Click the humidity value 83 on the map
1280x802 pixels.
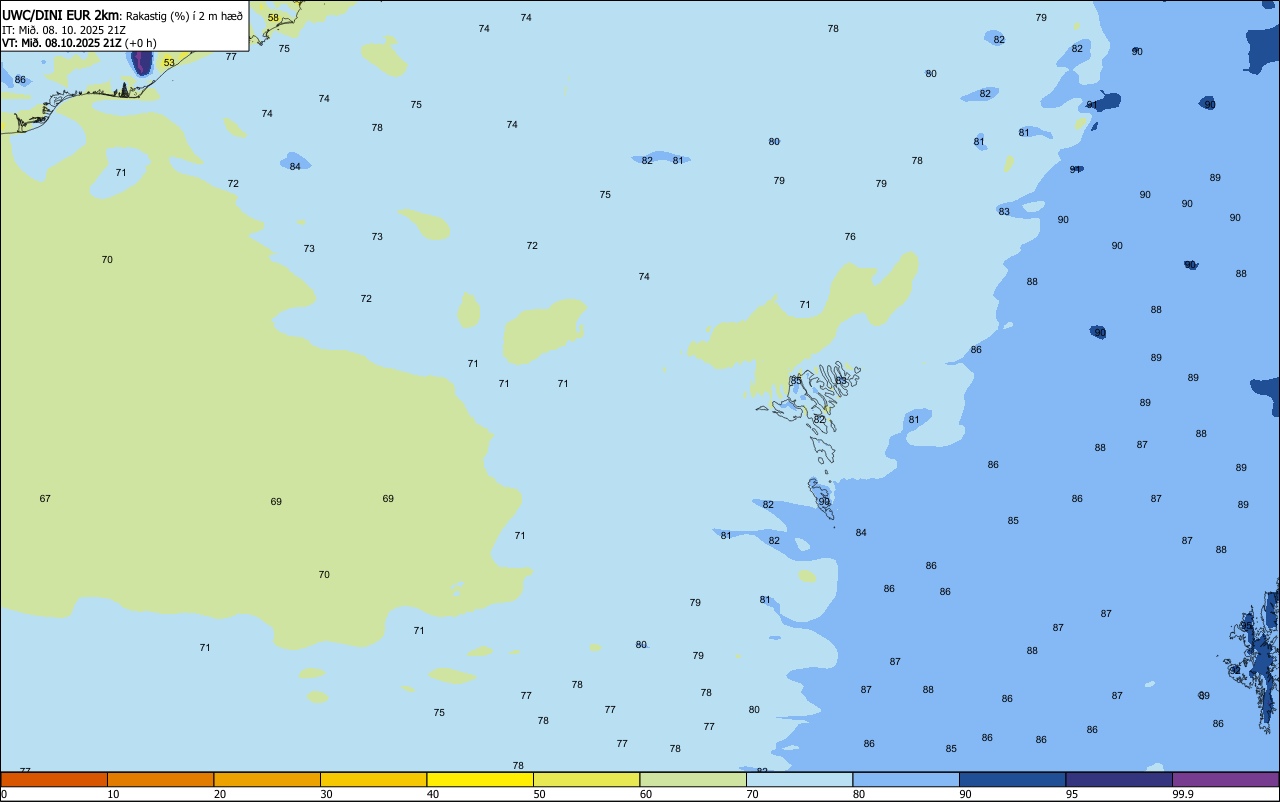(1004, 212)
